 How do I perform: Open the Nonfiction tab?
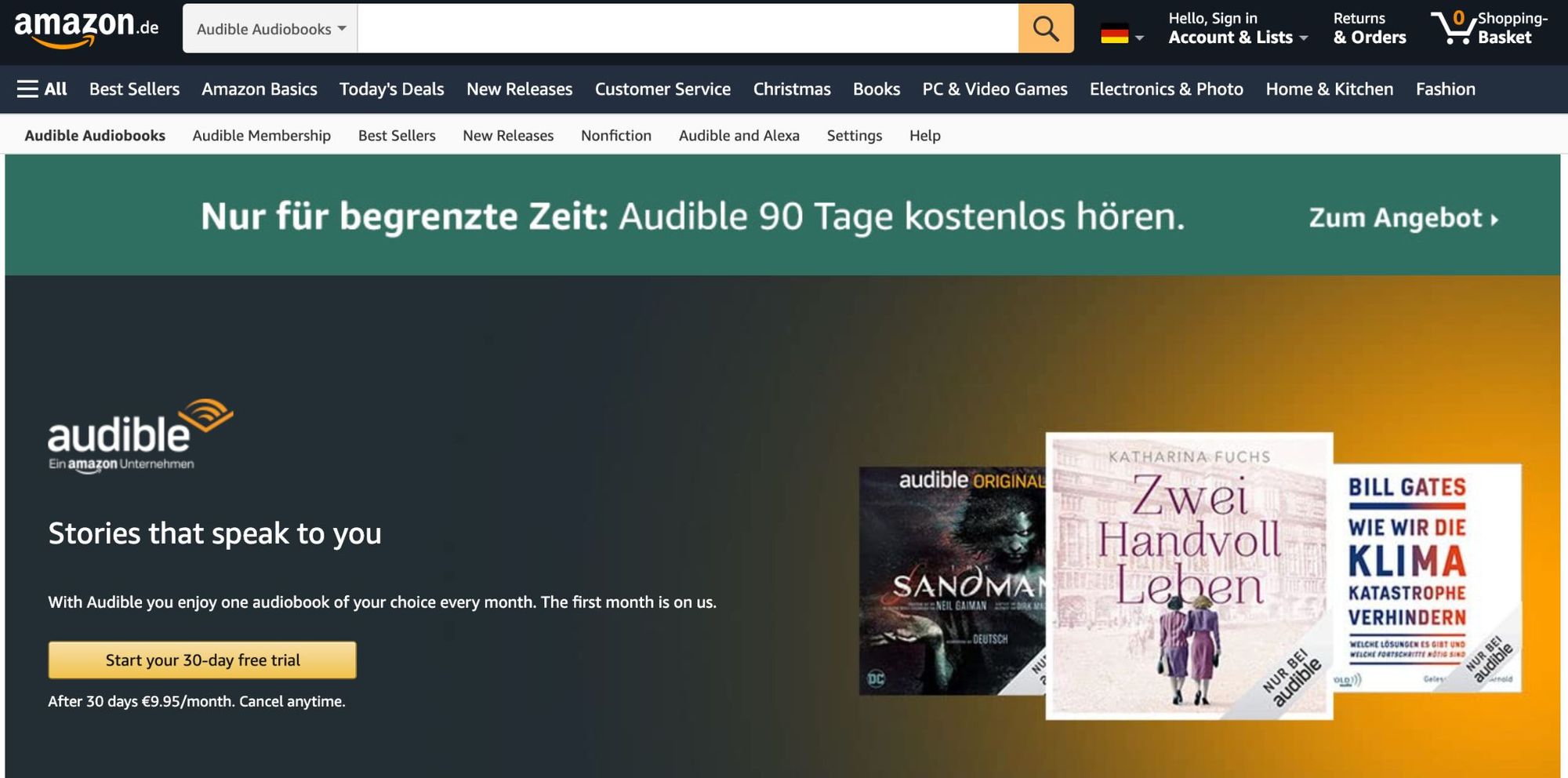click(616, 136)
